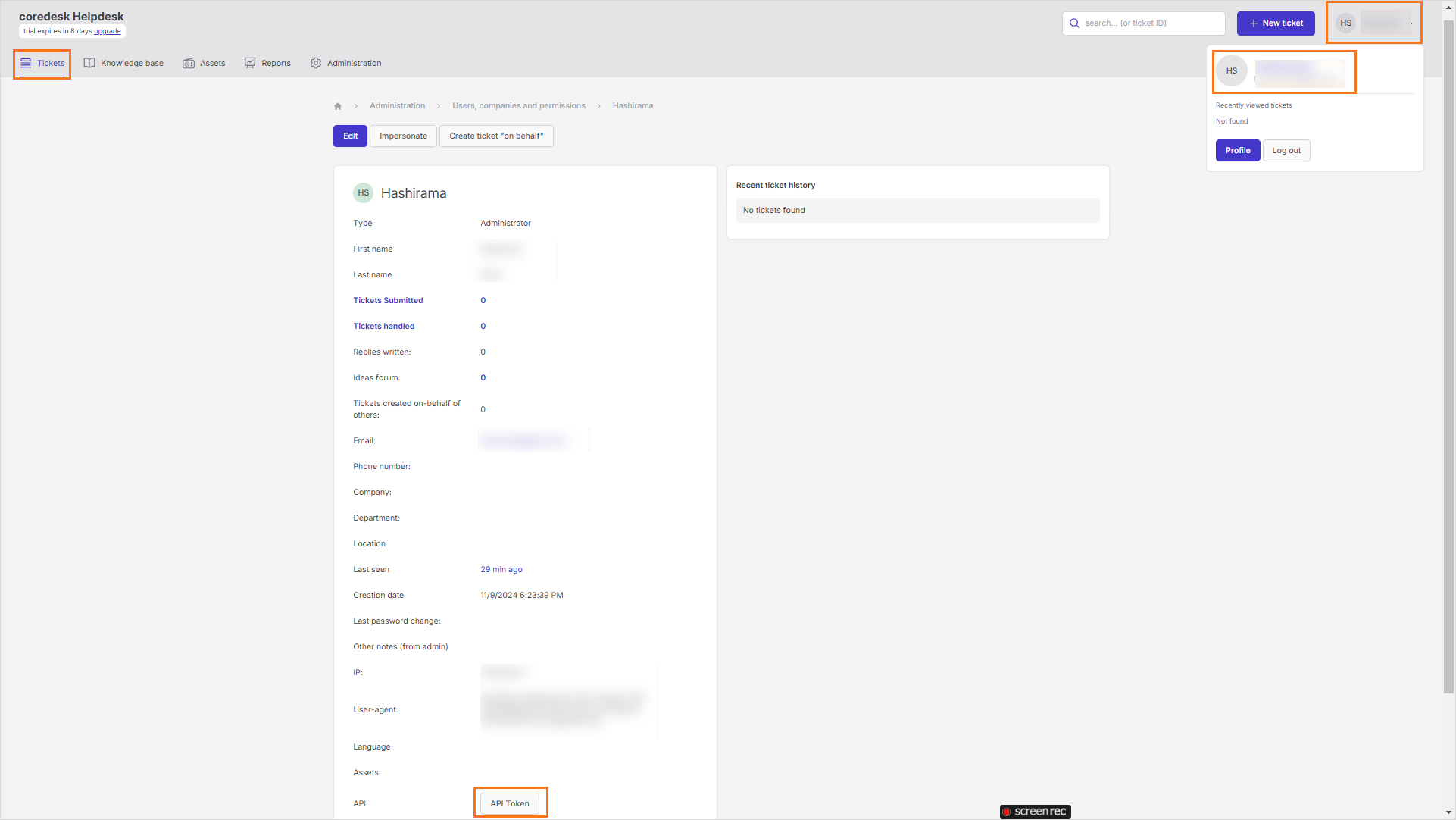Click the upgrade link under trial notice
The width and height of the screenshot is (1456, 820).
[108, 31]
